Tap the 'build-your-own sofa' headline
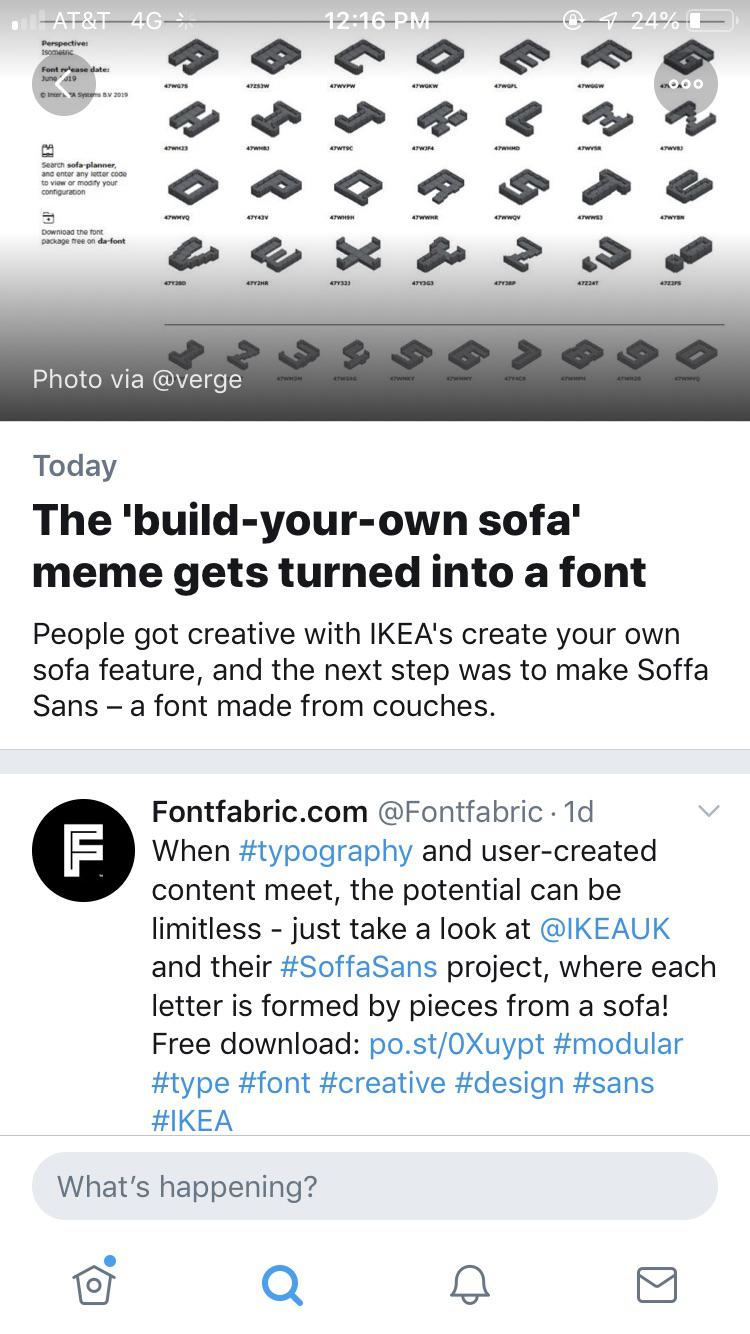 [x=340, y=546]
